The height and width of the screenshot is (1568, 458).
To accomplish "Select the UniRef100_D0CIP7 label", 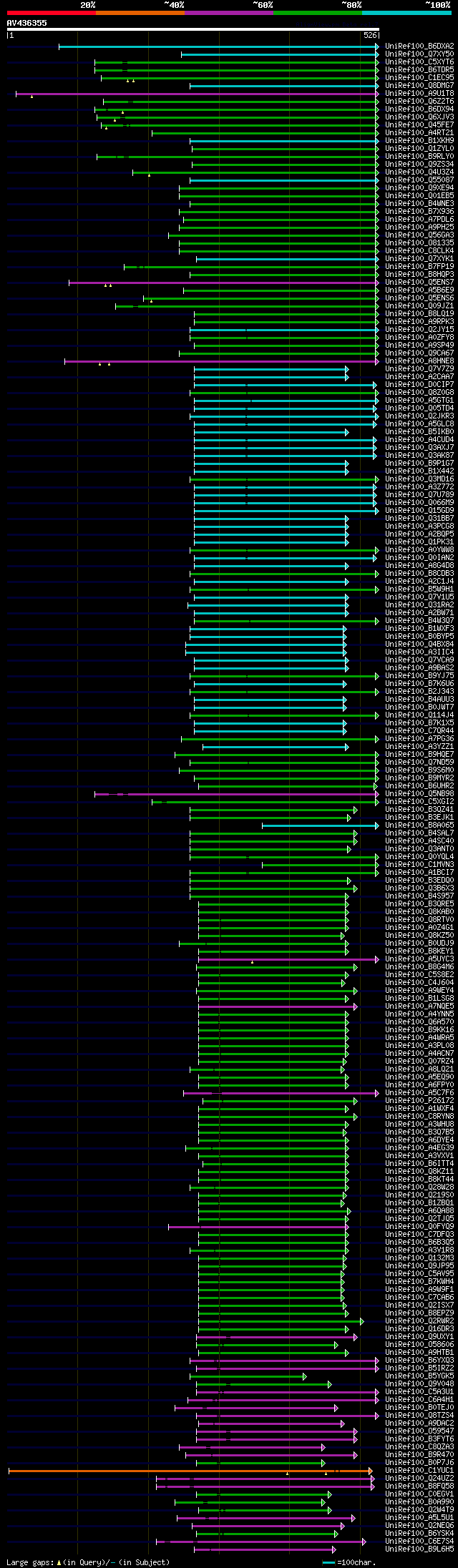I will coord(419,385).
